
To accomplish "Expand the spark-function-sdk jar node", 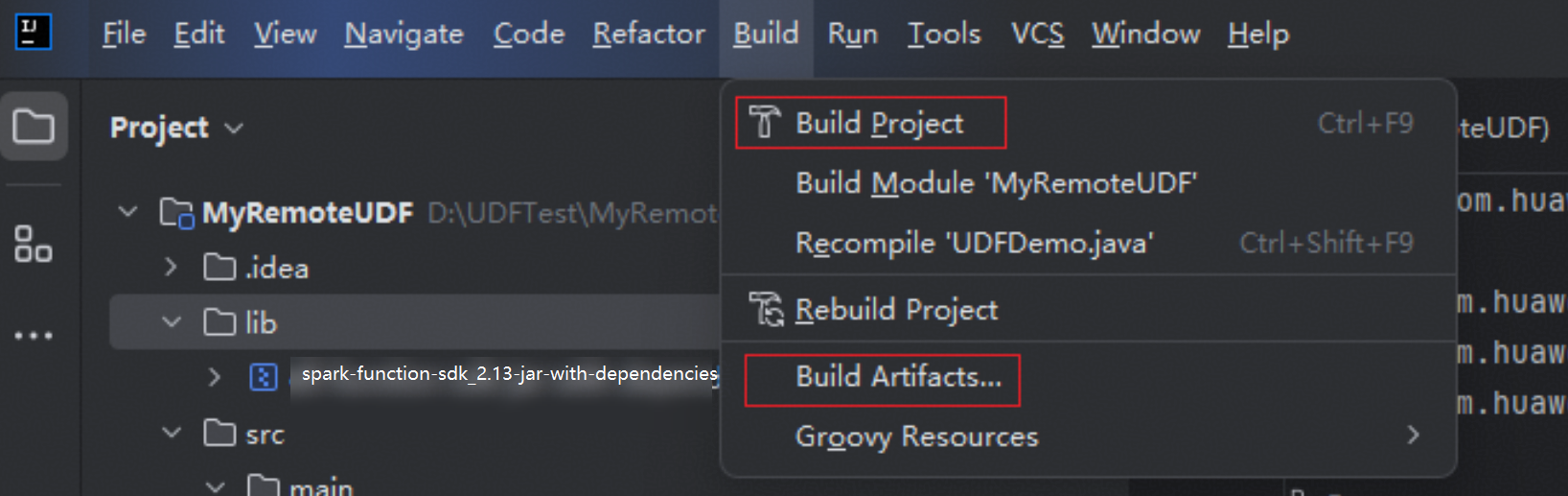I will (214, 376).
